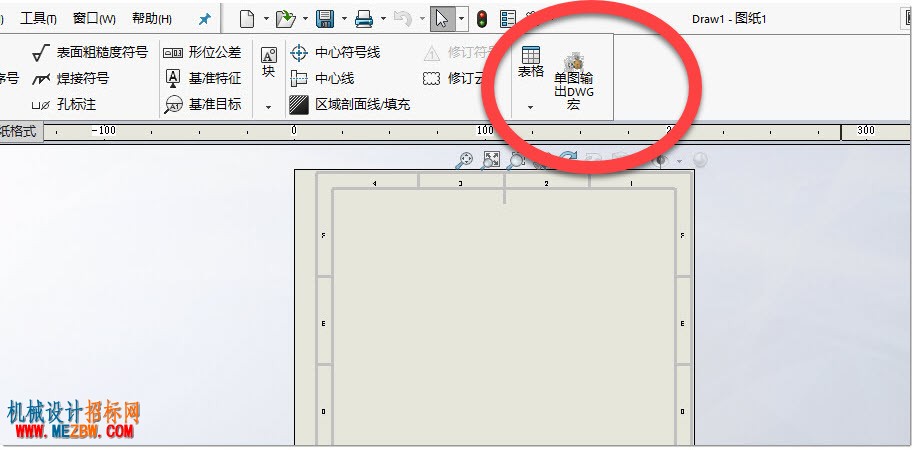Click the weld symbol icon

click(x=41, y=79)
